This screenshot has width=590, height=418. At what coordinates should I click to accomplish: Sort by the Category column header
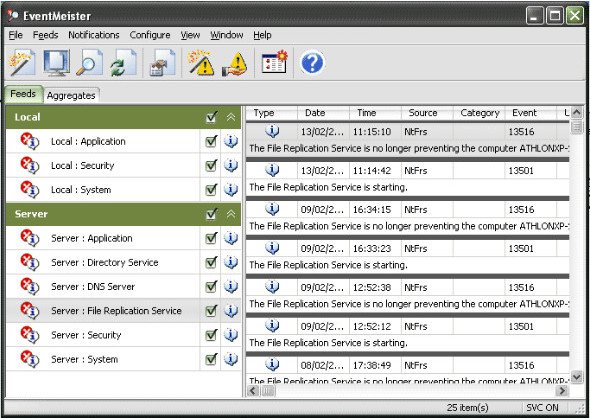tap(479, 113)
